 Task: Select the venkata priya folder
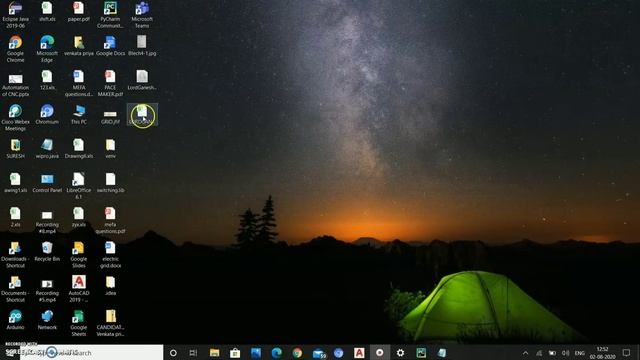pos(78,46)
